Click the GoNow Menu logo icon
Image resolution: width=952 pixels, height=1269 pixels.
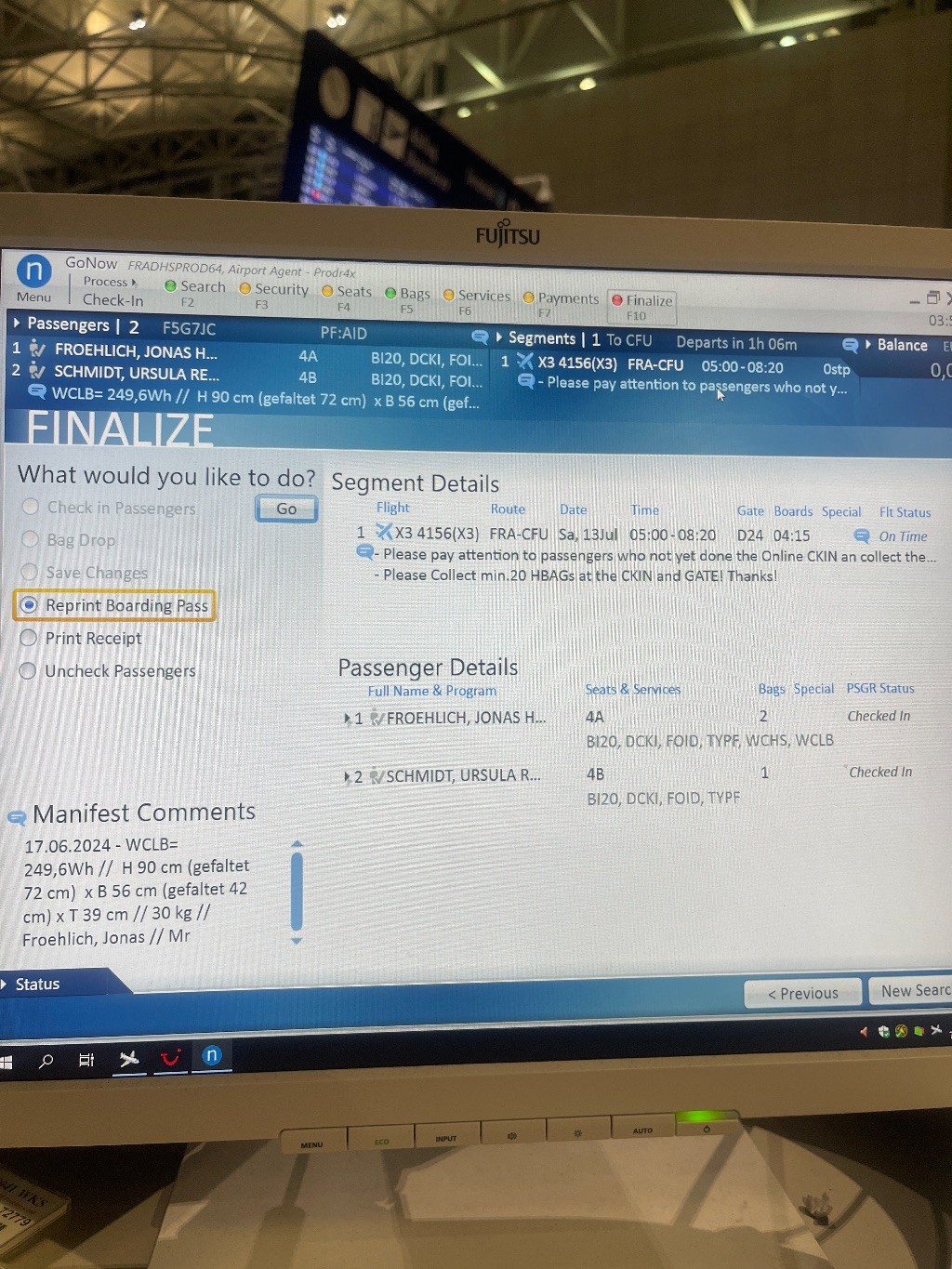(34, 271)
